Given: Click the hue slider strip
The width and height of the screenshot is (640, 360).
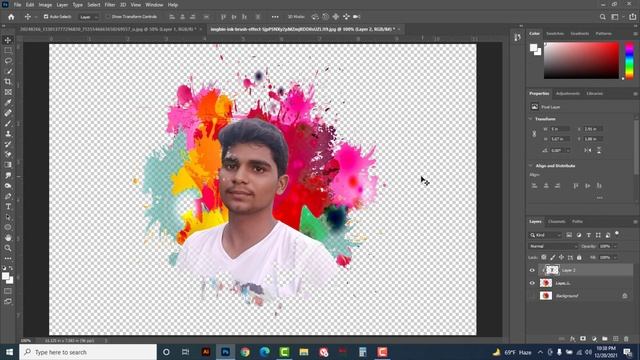Looking at the screenshot, I should (629, 60).
